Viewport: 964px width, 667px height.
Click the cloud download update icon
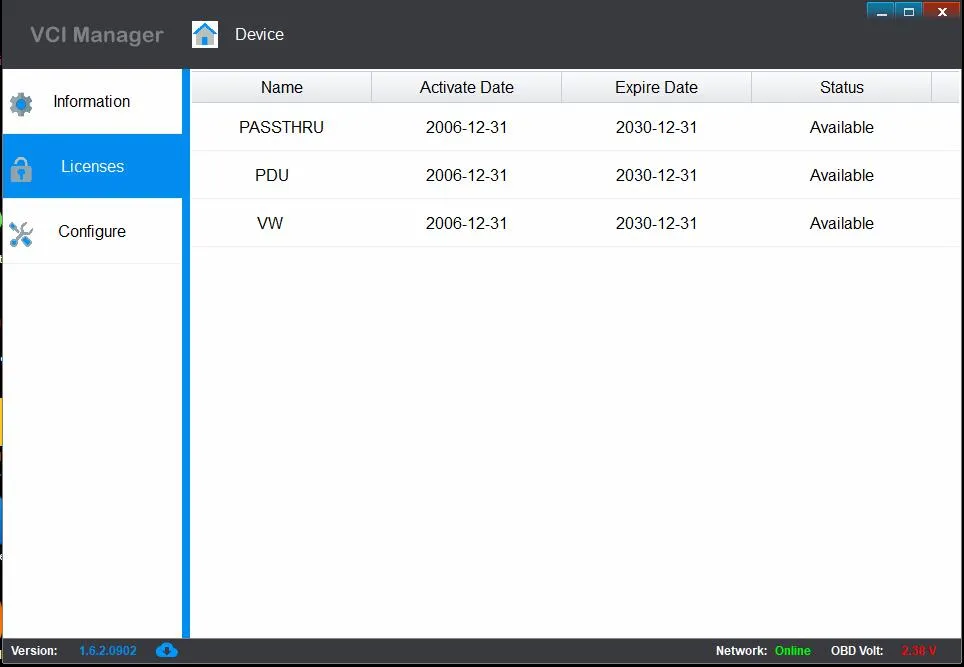pyautogui.click(x=167, y=651)
